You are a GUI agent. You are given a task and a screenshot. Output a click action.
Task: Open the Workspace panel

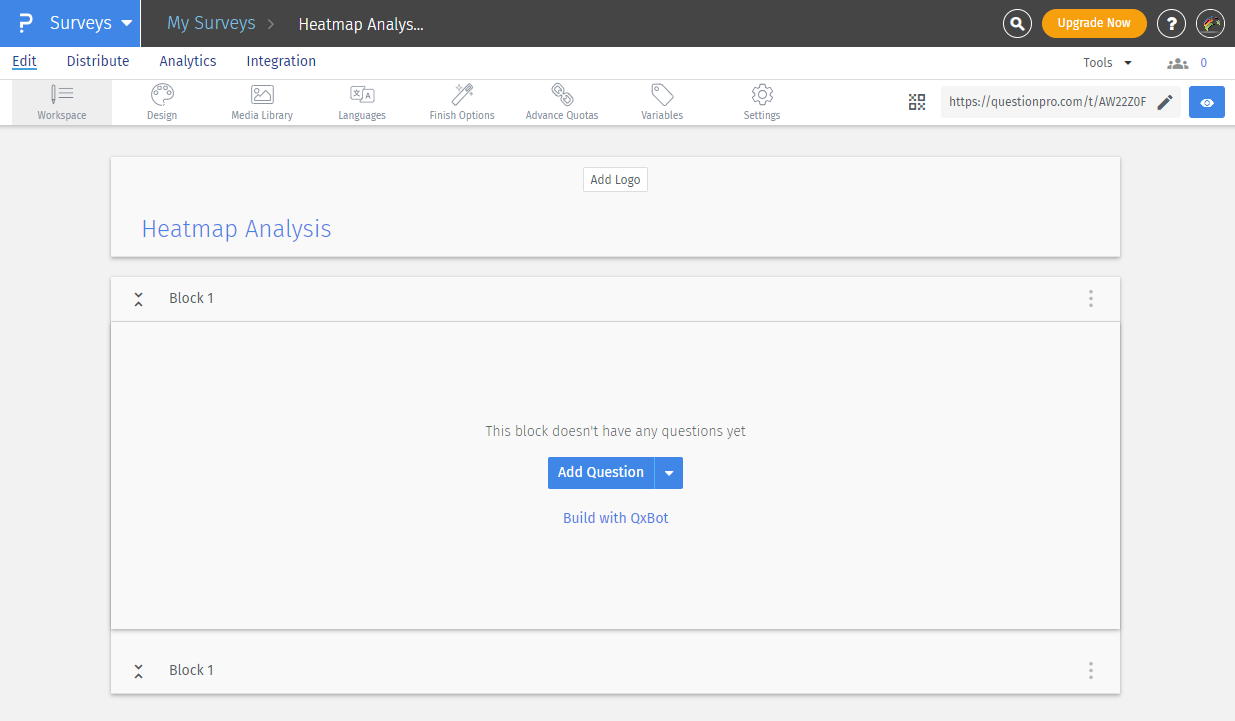[61, 100]
